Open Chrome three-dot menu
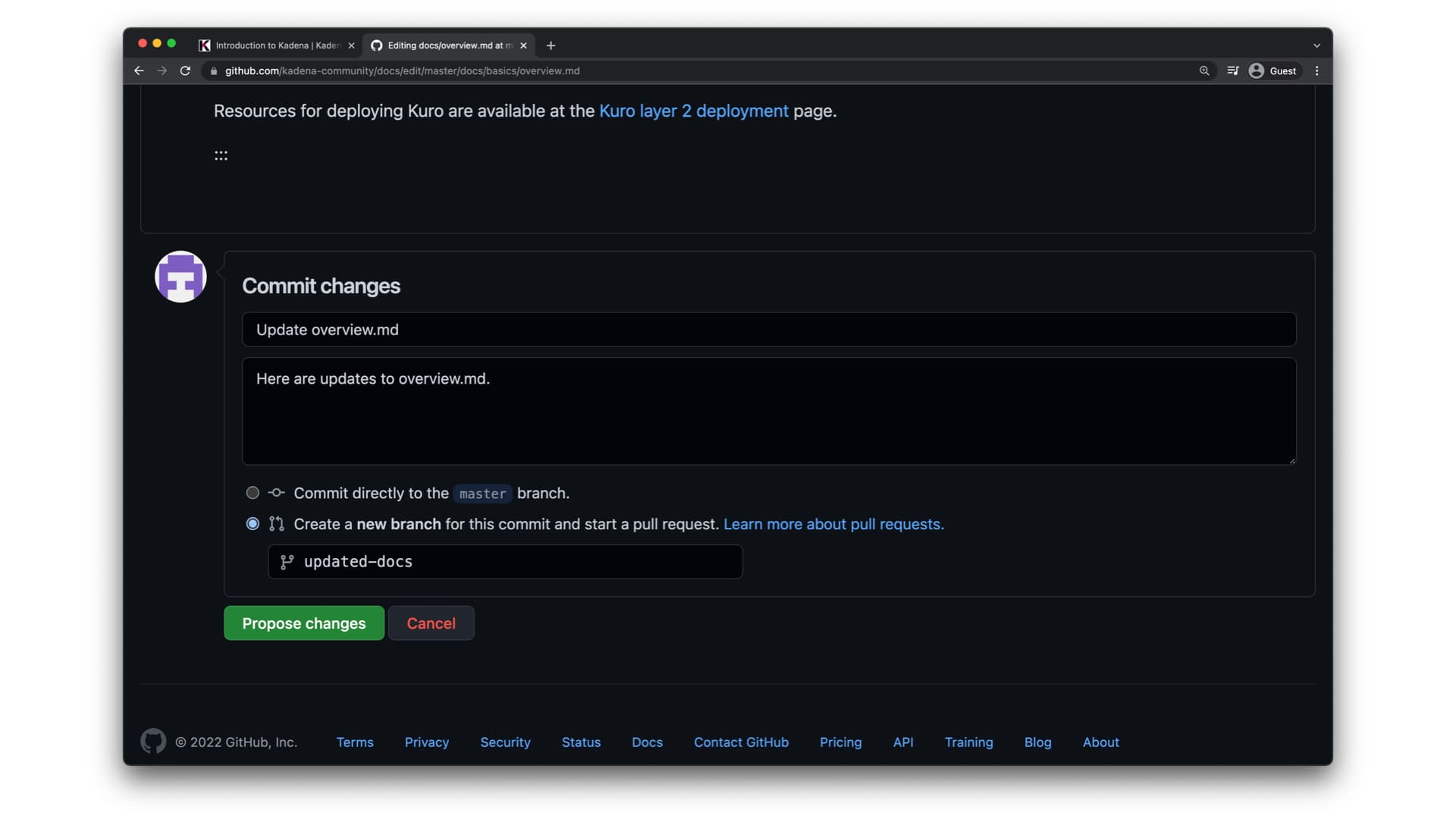This screenshot has height=819, width=1456. [1317, 71]
